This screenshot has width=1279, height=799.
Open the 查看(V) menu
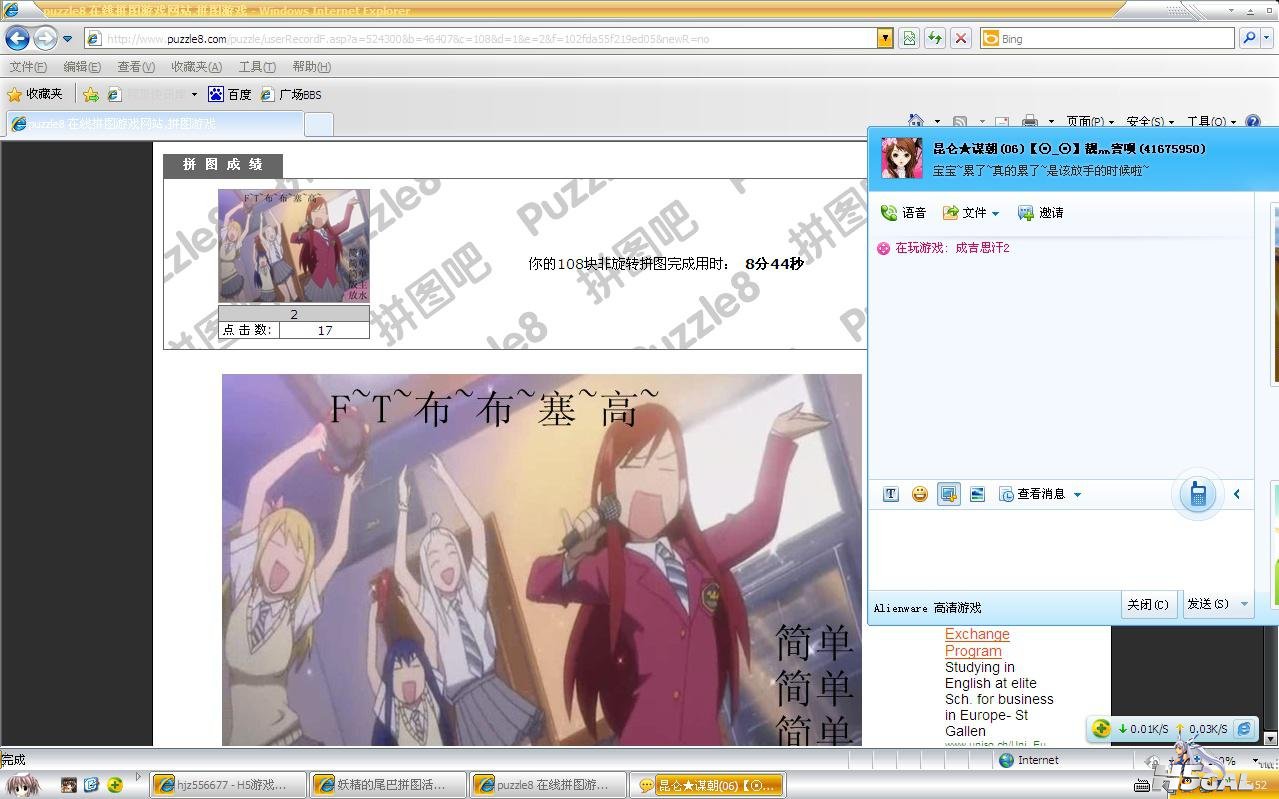click(x=136, y=67)
